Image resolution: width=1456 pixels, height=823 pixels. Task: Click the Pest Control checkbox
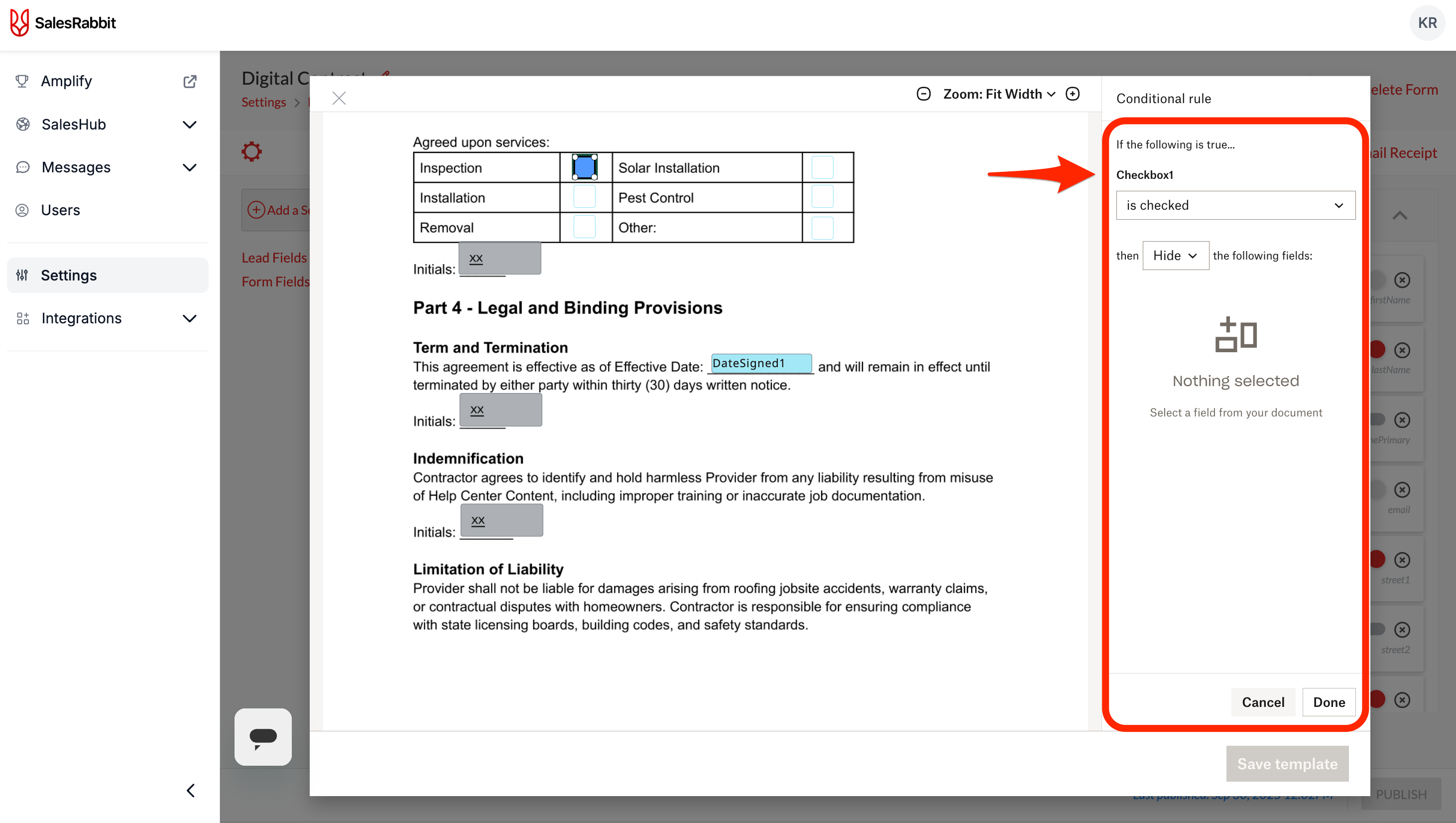click(822, 197)
